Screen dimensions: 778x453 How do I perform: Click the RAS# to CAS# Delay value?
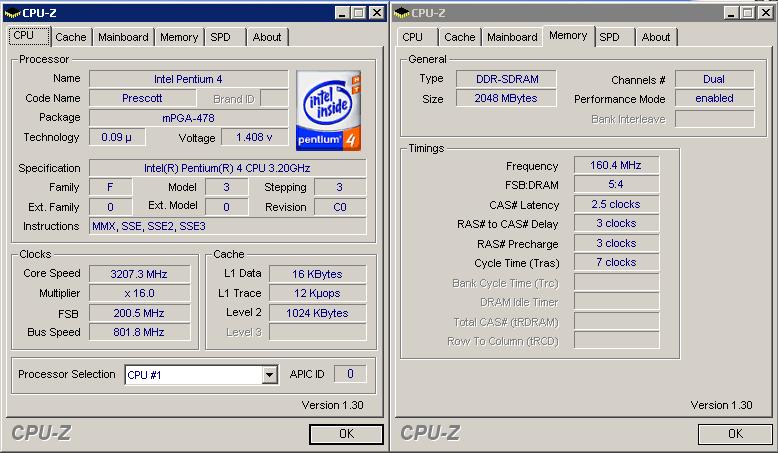point(616,223)
